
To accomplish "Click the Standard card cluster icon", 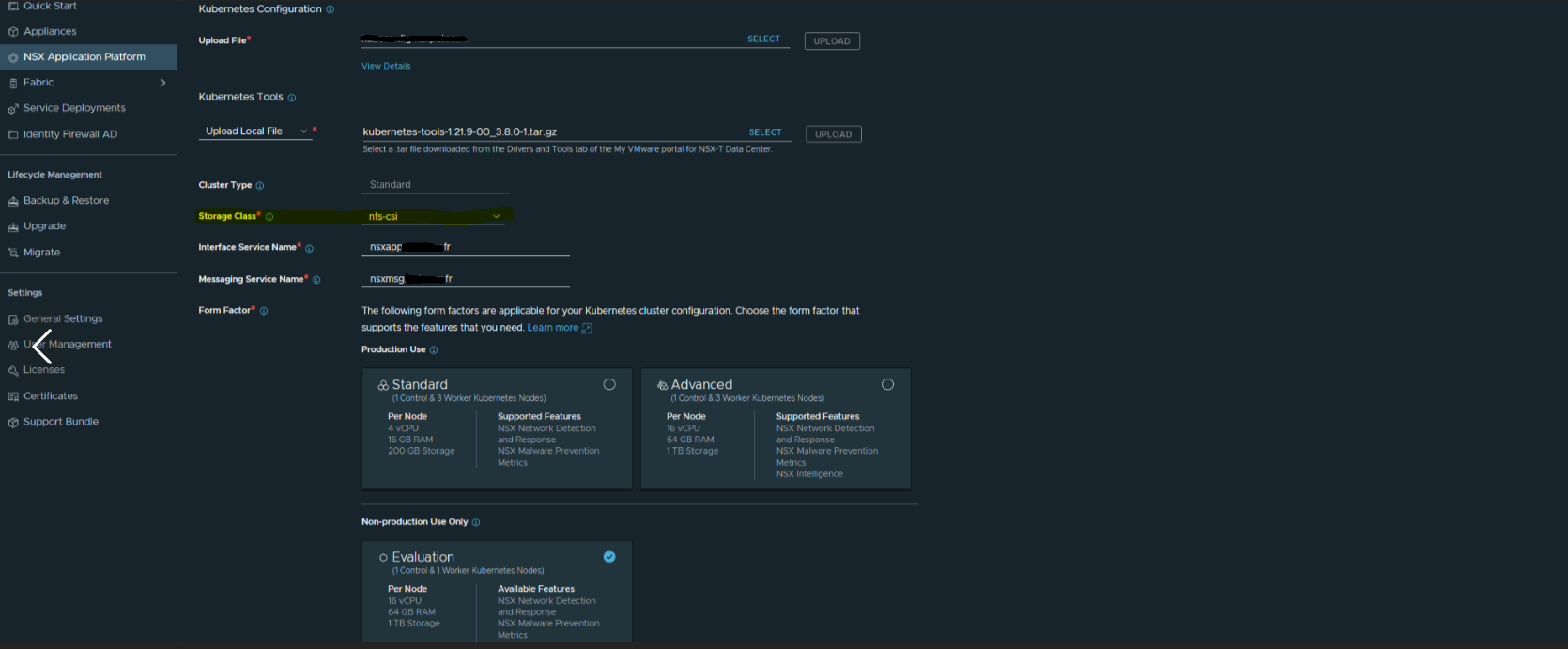I will tap(383, 385).
